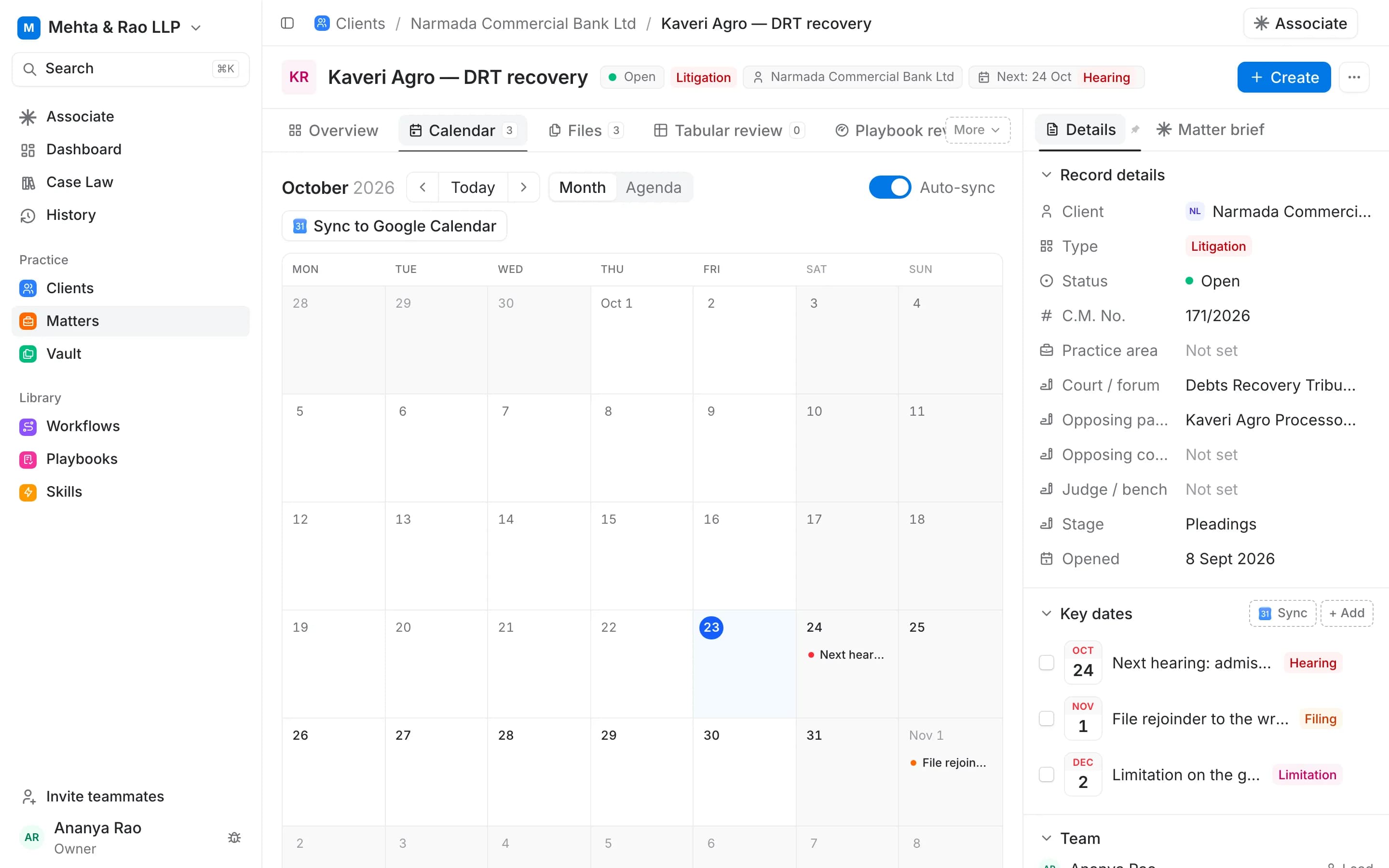This screenshot has width=1389, height=868.
Task: Switch calendar to Month view
Action: (582, 187)
